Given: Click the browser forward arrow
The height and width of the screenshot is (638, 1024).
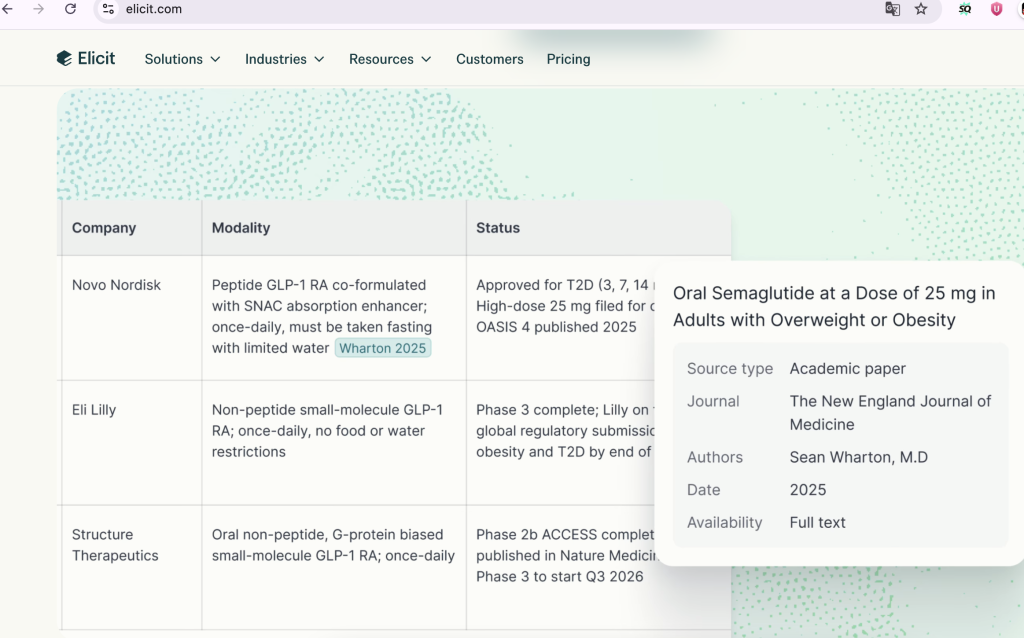Looking at the screenshot, I should pos(39,9).
